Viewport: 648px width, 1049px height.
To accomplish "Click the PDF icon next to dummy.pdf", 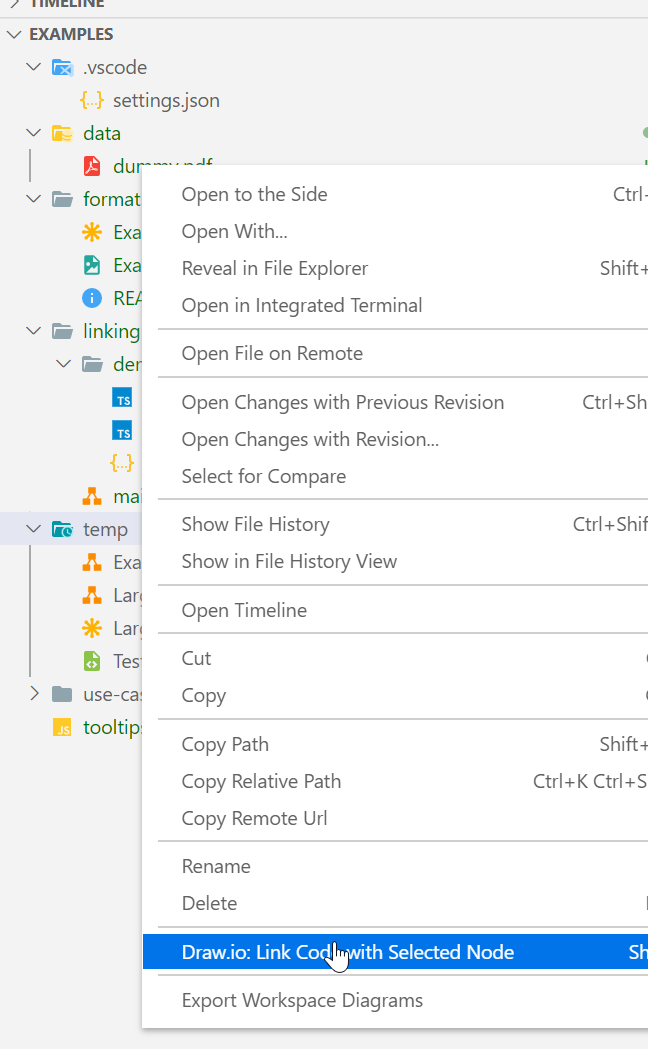I will click(x=92, y=166).
